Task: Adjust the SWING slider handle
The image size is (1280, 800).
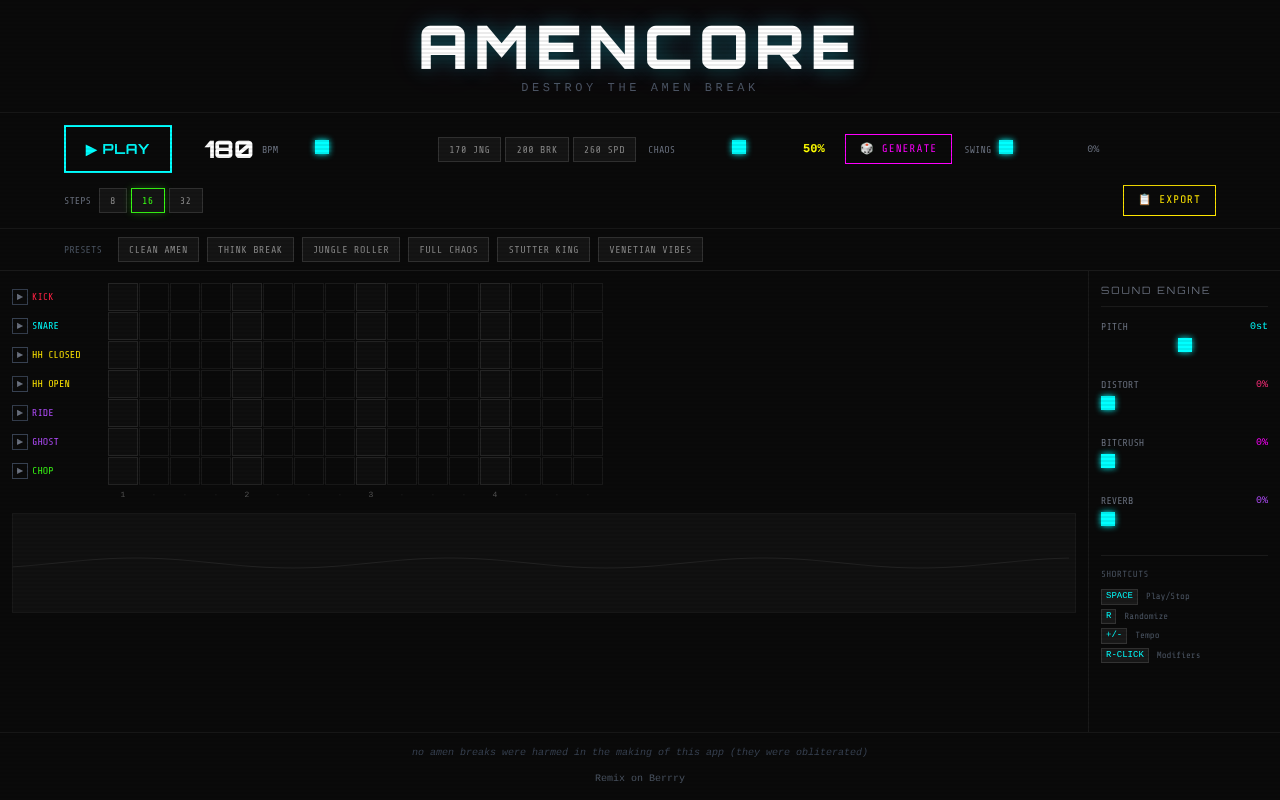Action: 1006,147
